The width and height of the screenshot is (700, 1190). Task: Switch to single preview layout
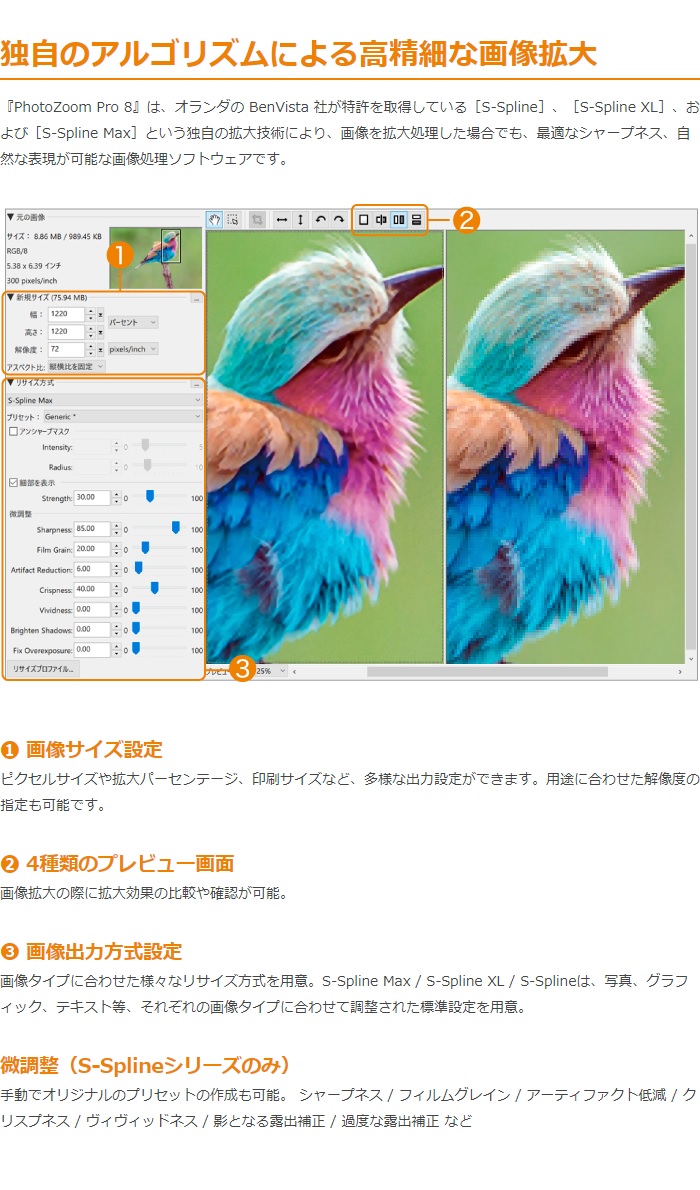pos(364,219)
